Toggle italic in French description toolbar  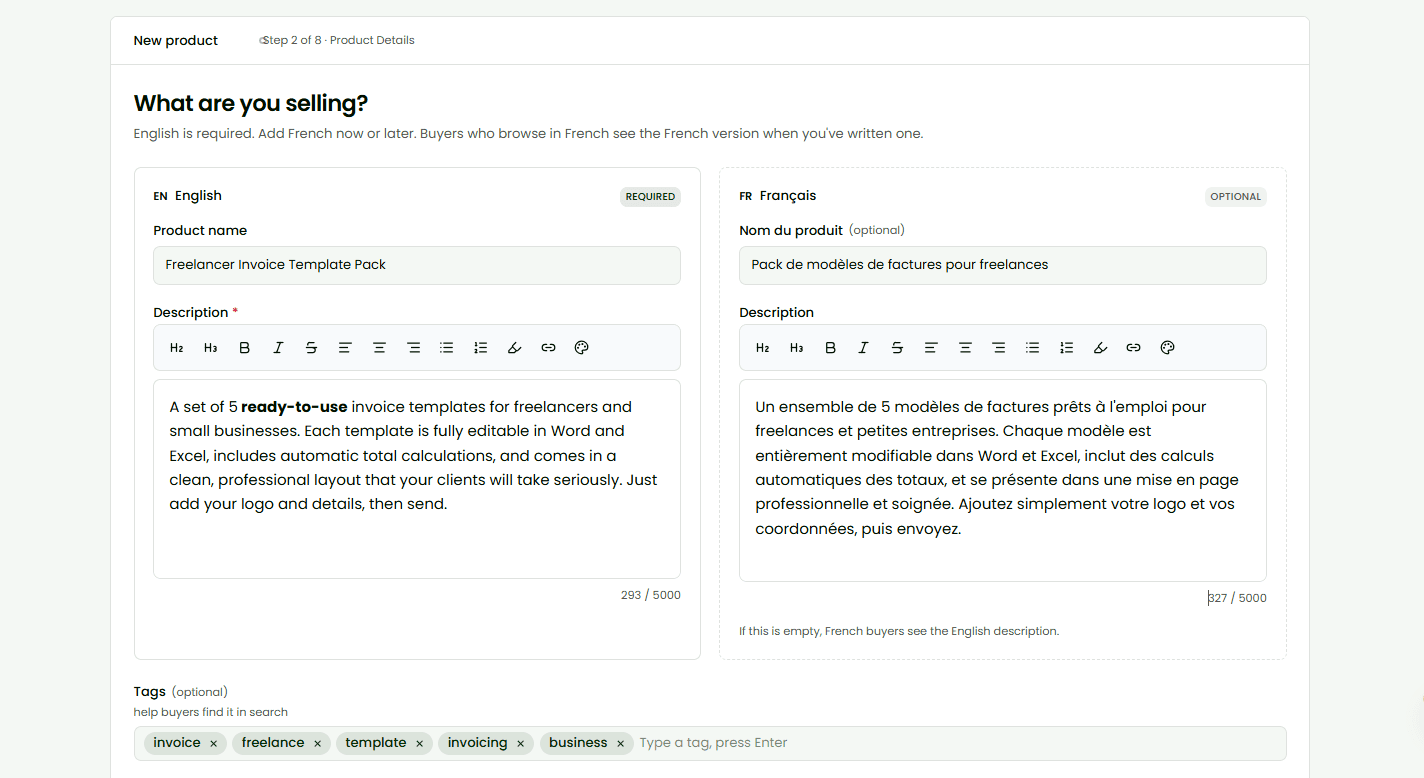coord(863,348)
